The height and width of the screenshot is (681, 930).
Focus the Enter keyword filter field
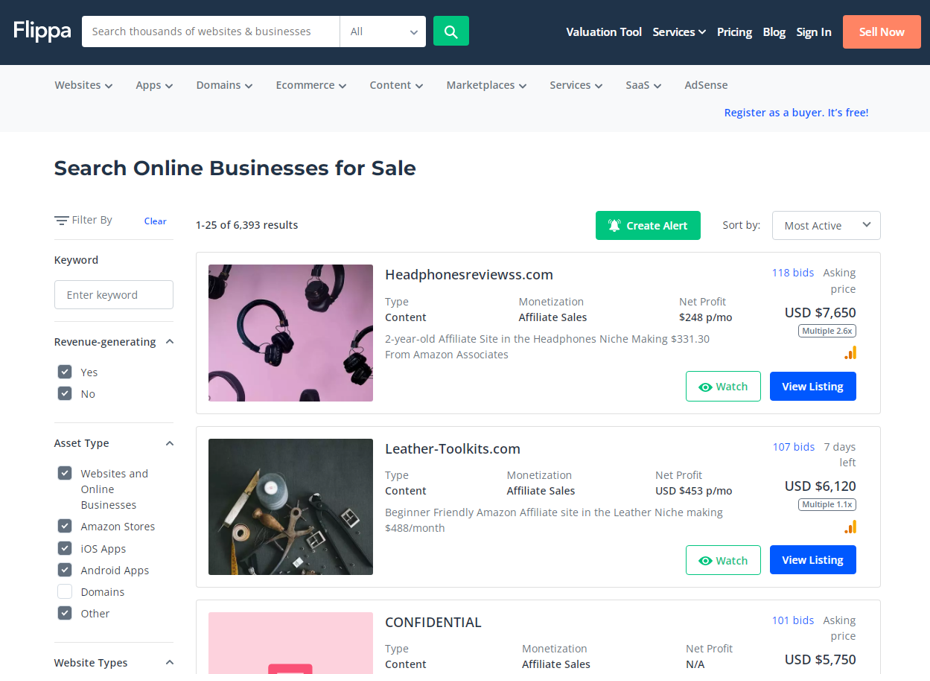pos(114,294)
